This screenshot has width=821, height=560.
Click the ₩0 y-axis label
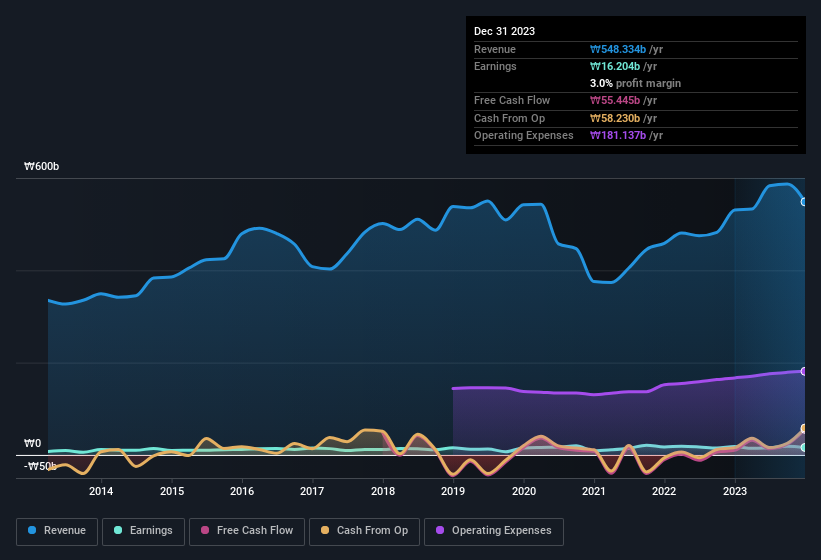[32, 443]
